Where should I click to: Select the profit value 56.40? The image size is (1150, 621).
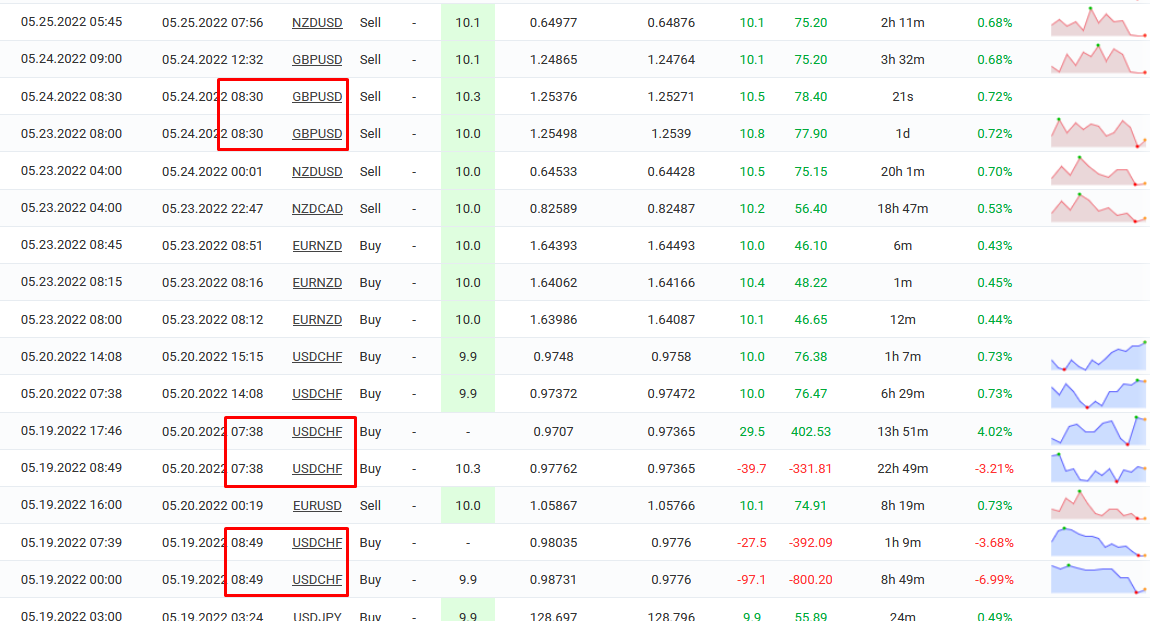[x=810, y=208]
